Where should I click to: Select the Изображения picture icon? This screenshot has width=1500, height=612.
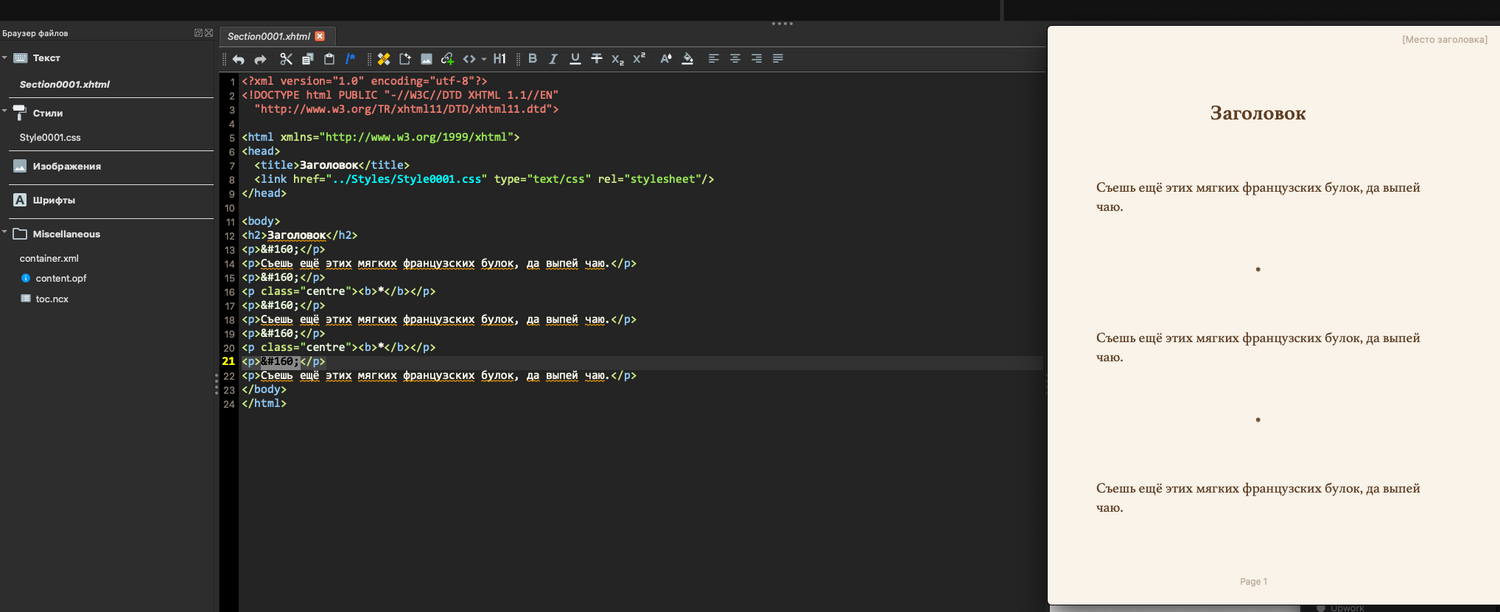pos(19,166)
